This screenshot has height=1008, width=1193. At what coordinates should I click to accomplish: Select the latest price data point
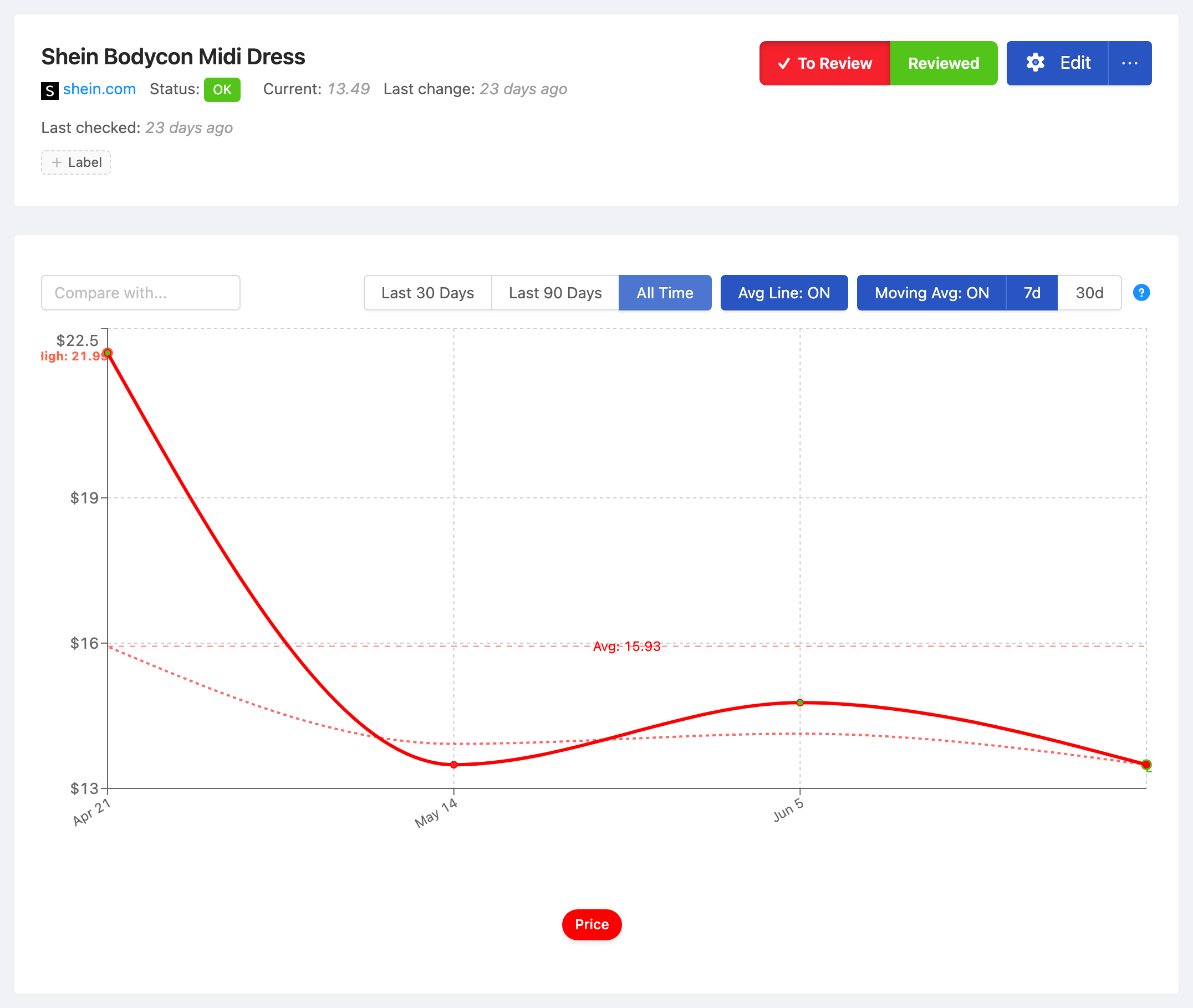(1146, 765)
